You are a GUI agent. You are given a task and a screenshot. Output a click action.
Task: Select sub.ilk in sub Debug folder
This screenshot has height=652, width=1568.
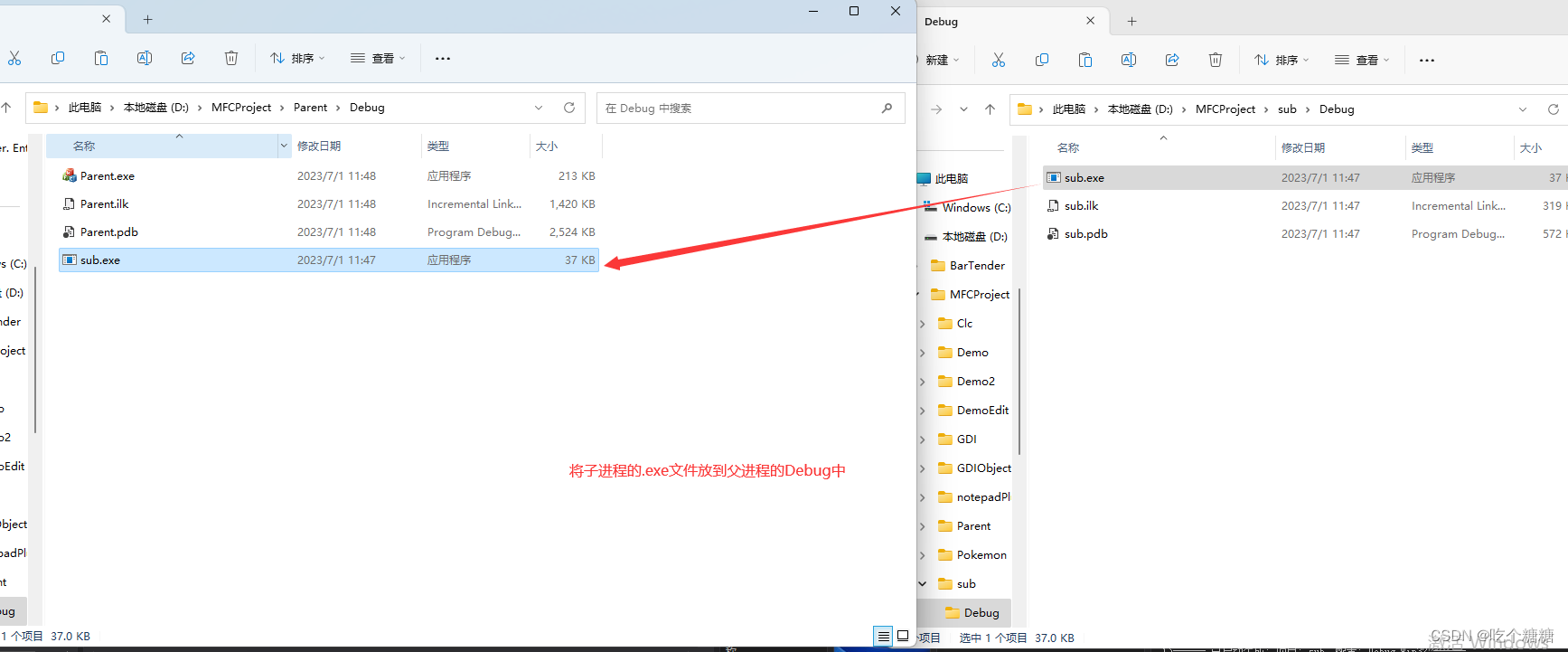[x=1305, y=206]
